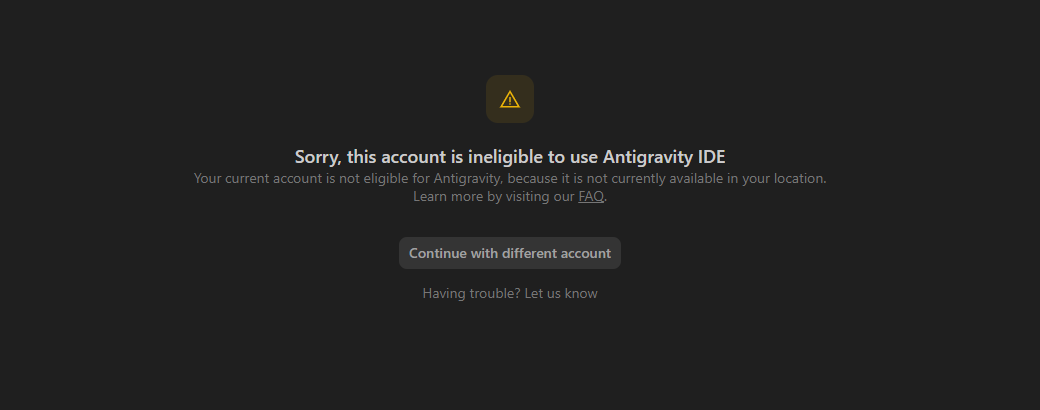Click 'Antigravity IDE' in the heading
1040x410 pixels.
point(664,157)
